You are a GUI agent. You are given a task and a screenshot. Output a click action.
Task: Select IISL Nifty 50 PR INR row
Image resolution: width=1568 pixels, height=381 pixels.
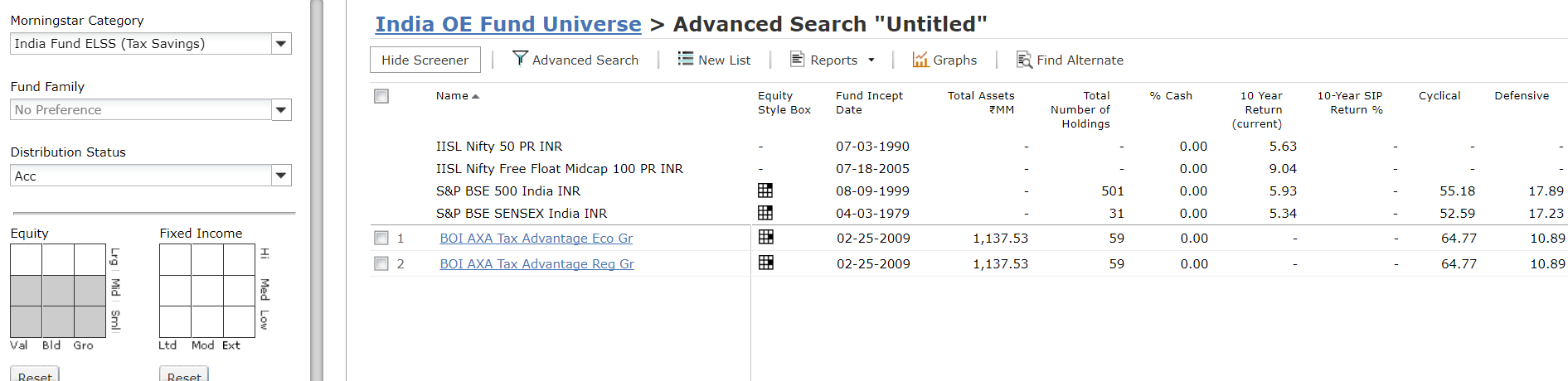click(499, 146)
